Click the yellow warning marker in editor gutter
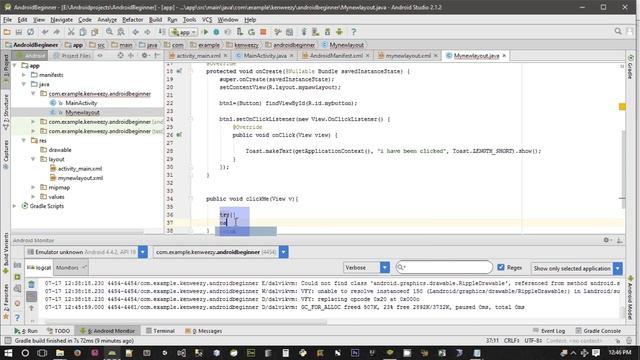This screenshot has width=640, height=360. [622, 107]
